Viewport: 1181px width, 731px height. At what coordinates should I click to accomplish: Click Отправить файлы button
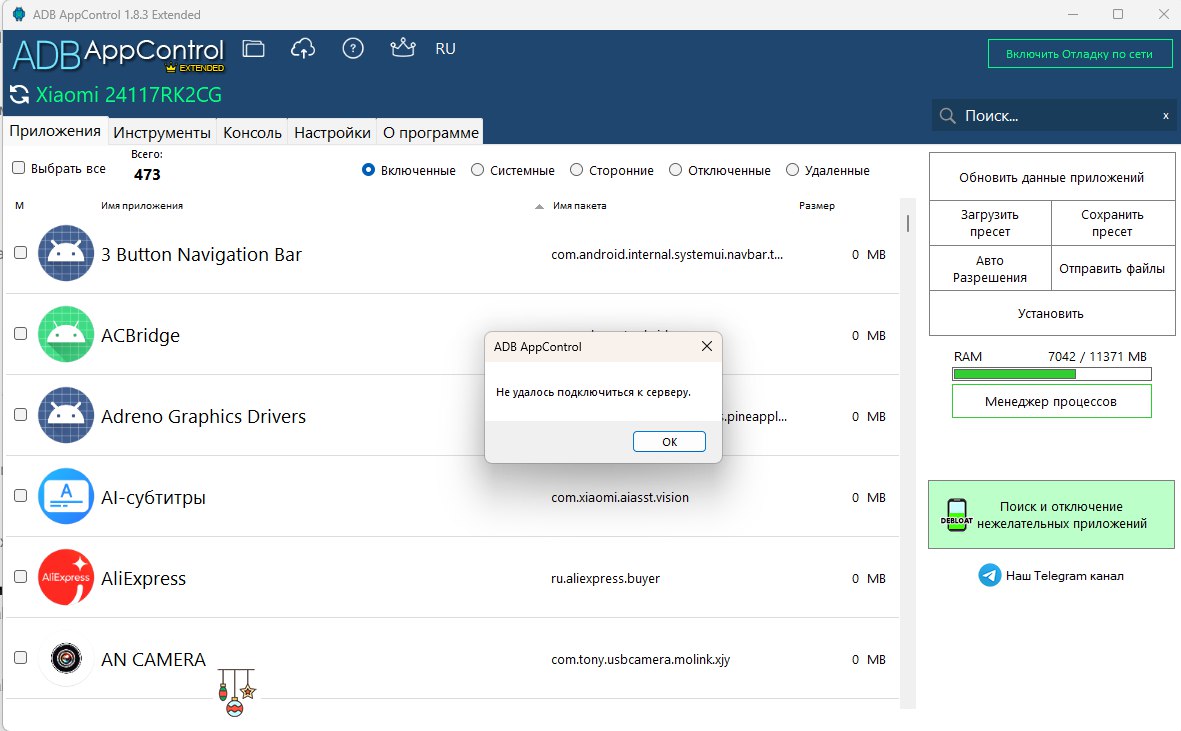click(x=1112, y=269)
